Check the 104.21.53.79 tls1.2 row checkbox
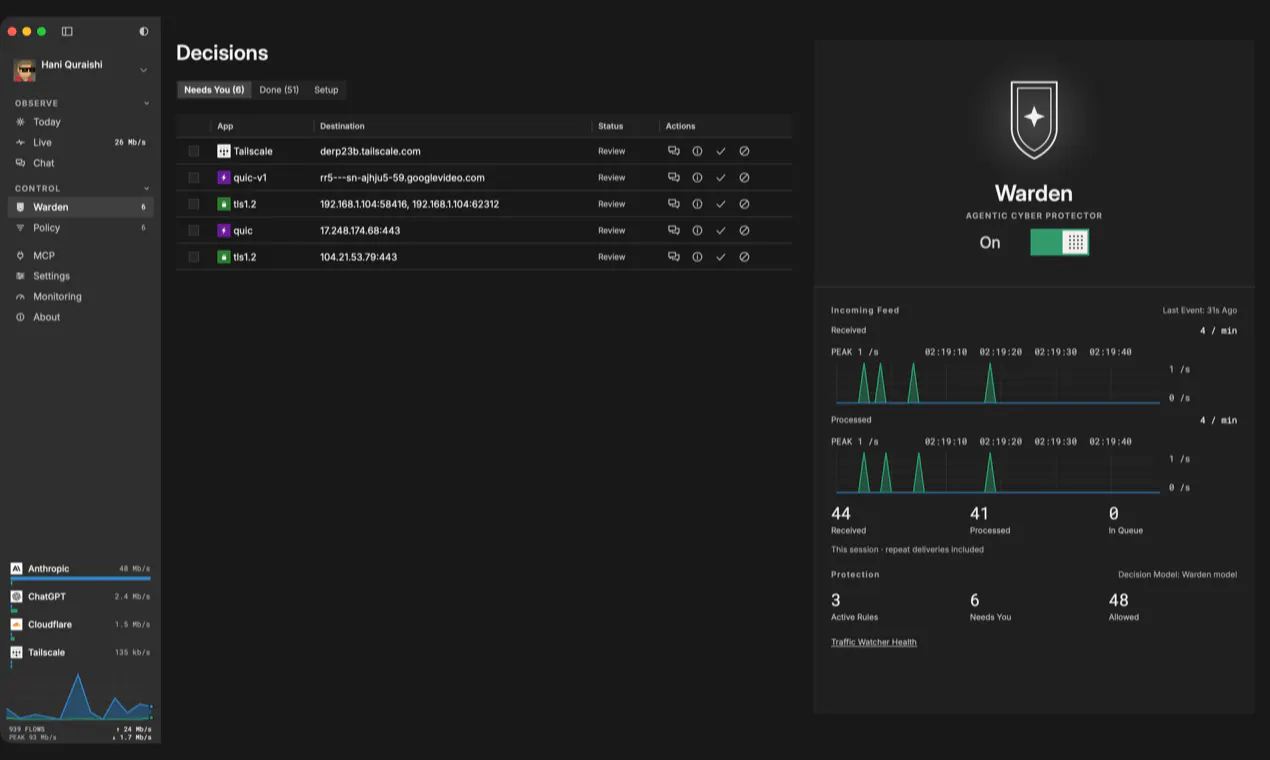This screenshot has width=1270, height=760. pos(194,257)
